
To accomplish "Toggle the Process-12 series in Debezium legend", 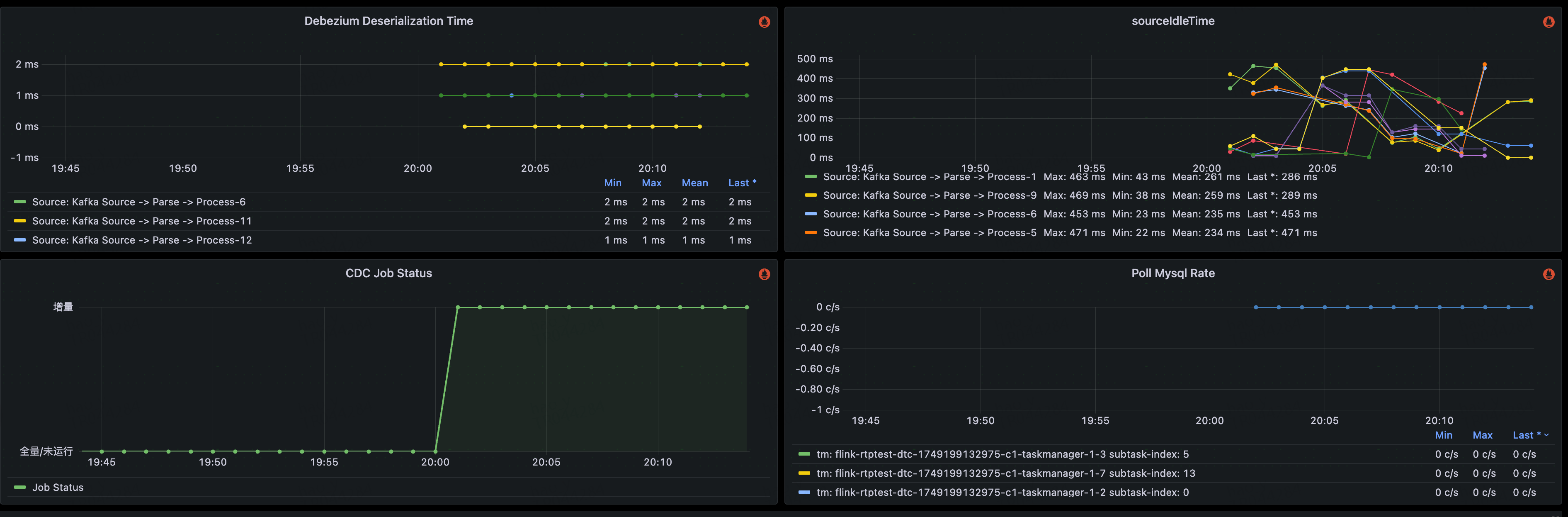I will tap(141, 240).
